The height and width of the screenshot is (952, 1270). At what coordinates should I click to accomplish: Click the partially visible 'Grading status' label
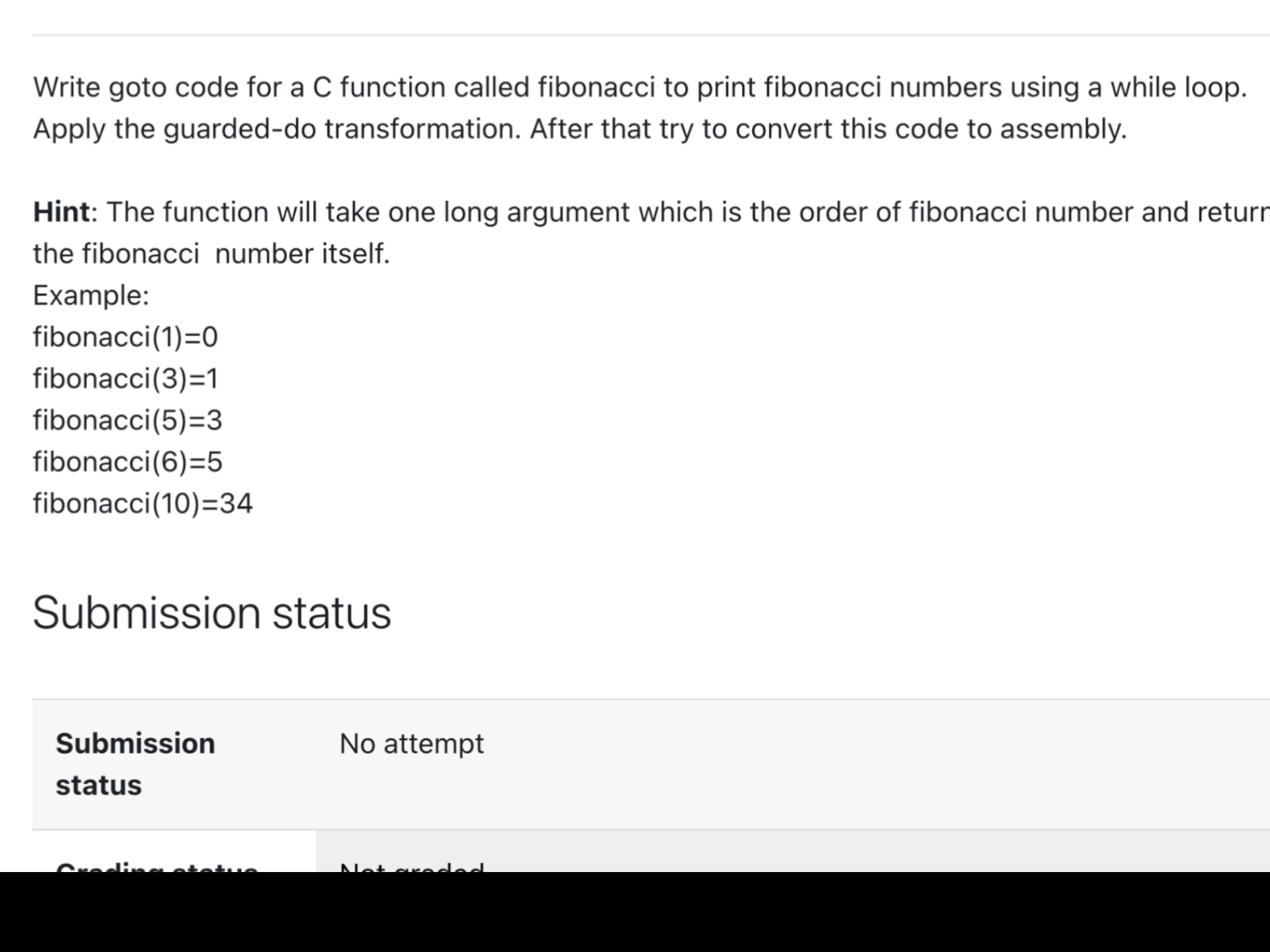click(156, 866)
